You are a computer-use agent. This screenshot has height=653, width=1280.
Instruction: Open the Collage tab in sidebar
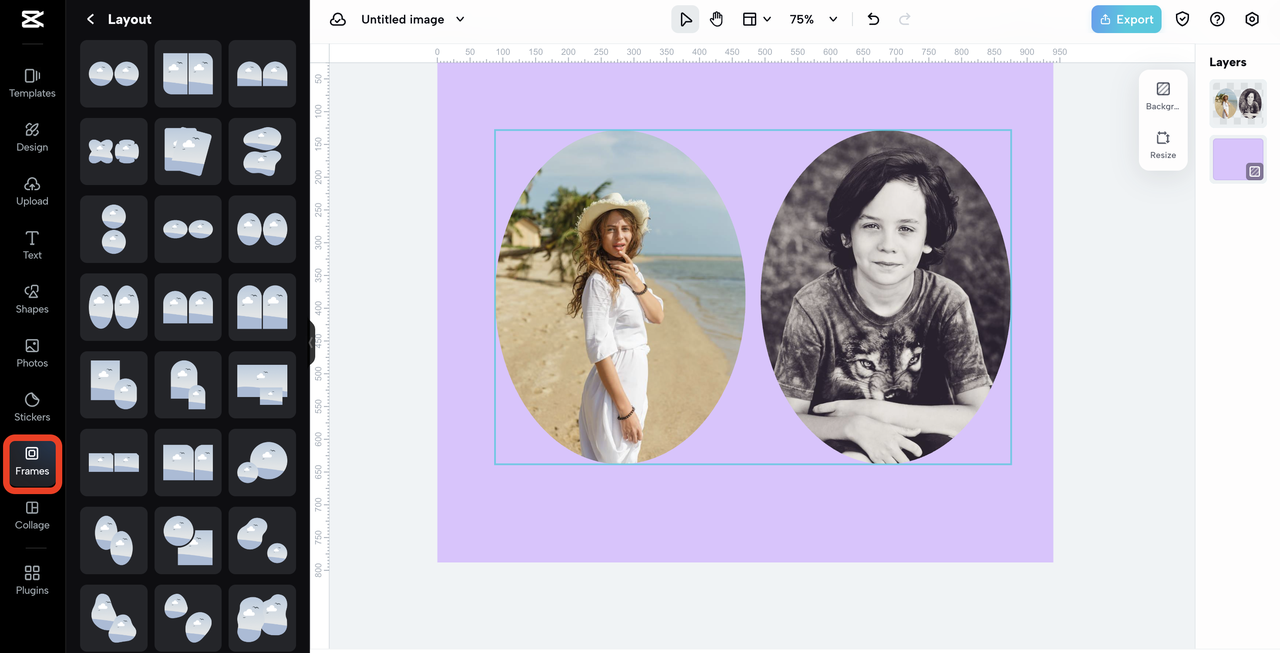click(32, 514)
